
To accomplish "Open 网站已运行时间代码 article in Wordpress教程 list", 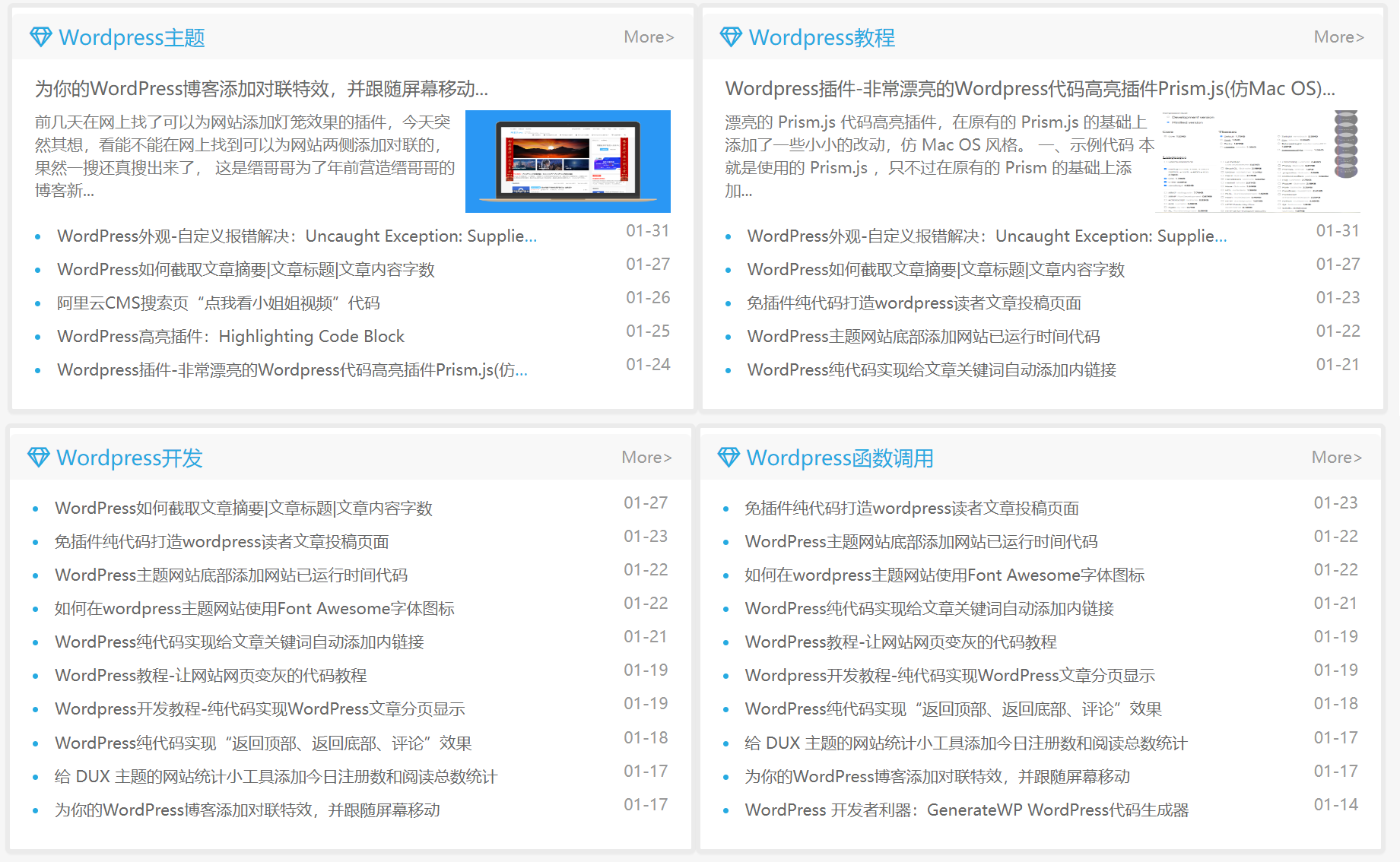I will 923,337.
